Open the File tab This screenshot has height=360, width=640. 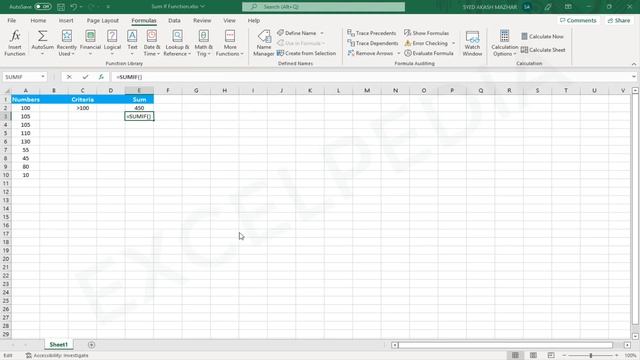pyautogui.click(x=12, y=20)
